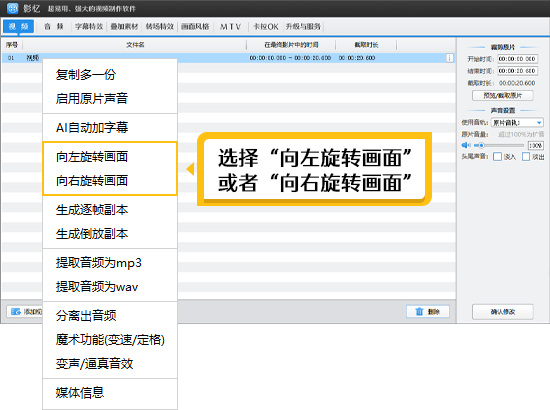Image resolution: width=550 pixels, height=410 pixels.
Task: Click the small marker icon on video row
Action: pos(449,58)
